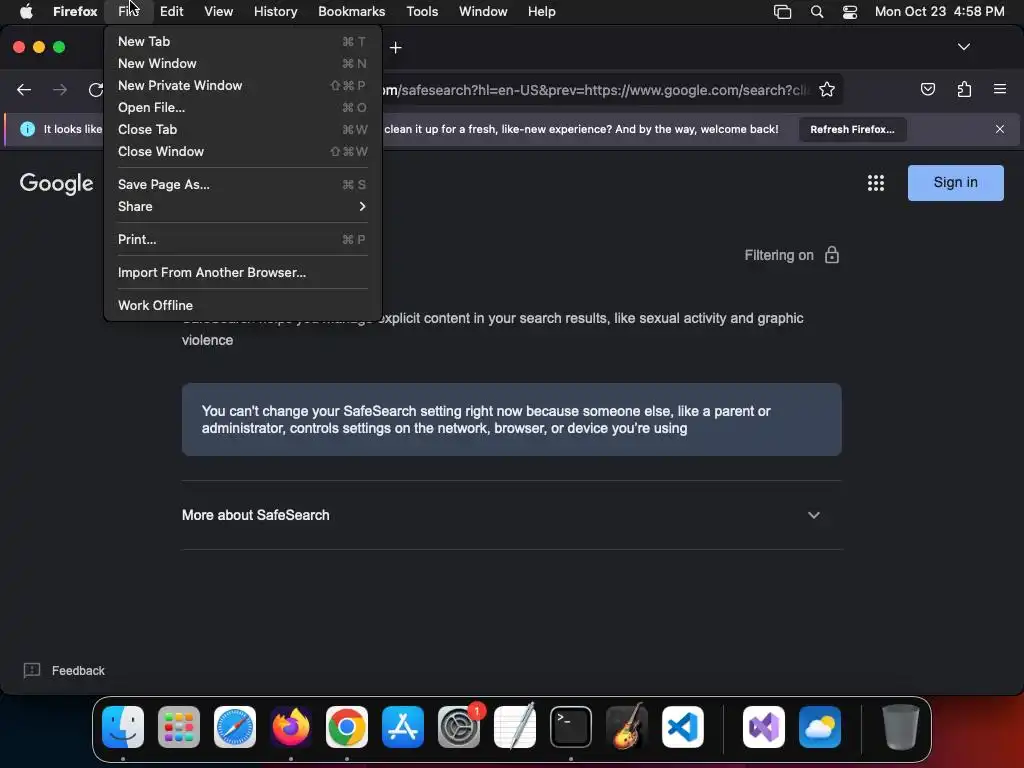Screen dimensions: 1024x768
Task: Select Import From Another Browser…
Action: click(x=242, y=273)
